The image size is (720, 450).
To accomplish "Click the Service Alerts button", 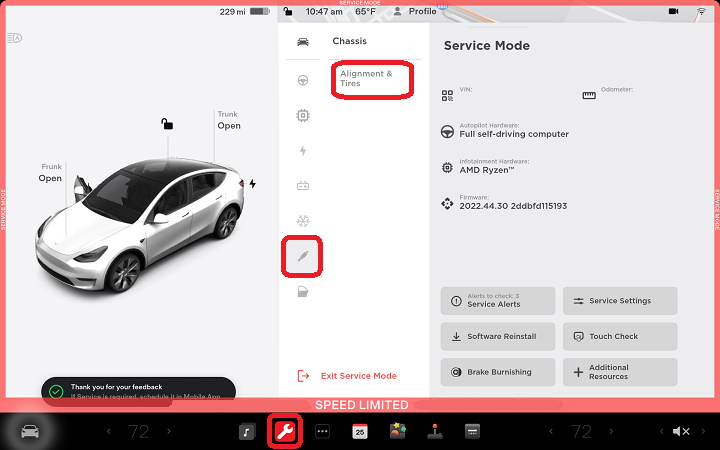I will coord(497,301).
